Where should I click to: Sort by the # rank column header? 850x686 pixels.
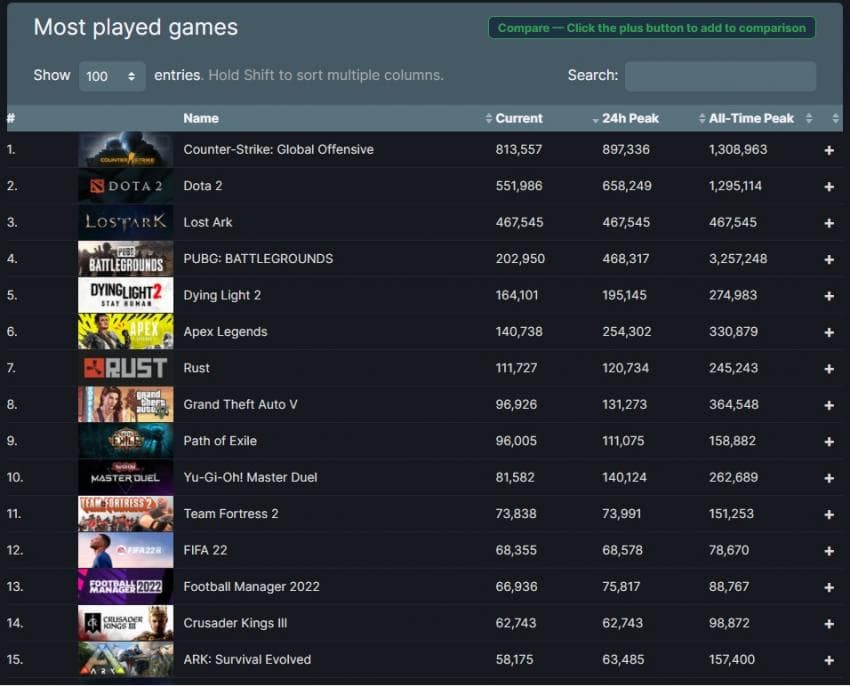click(11, 118)
